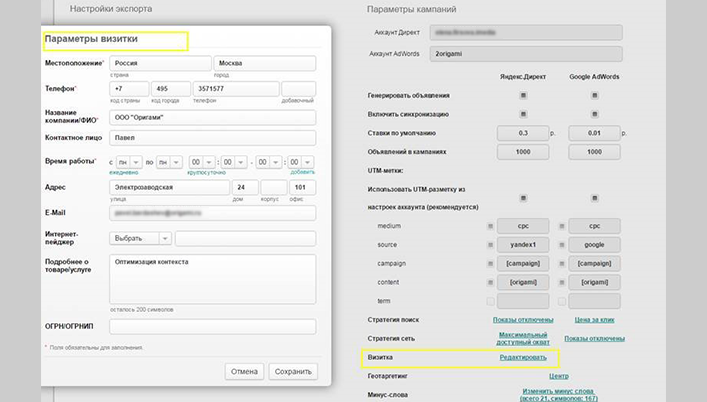Toggle the term checkbox in Яндекс.Директ column
Viewport: 707px width, 402px height.
click(x=491, y=301)
